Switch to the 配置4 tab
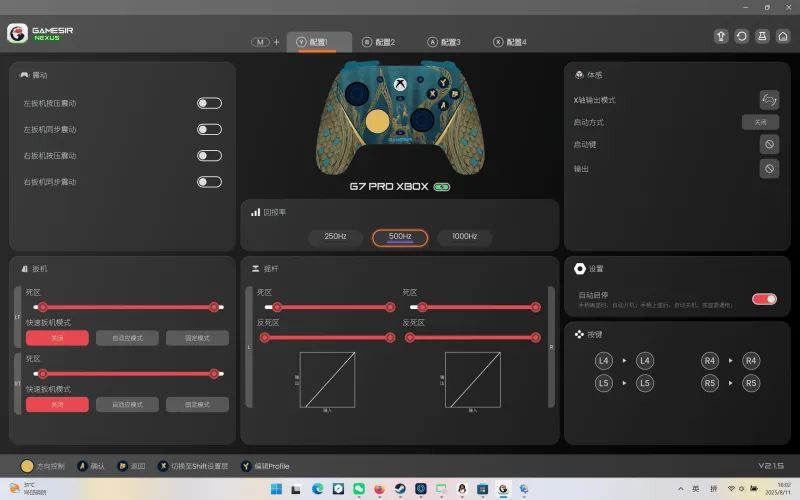 [x=510, y=42]
